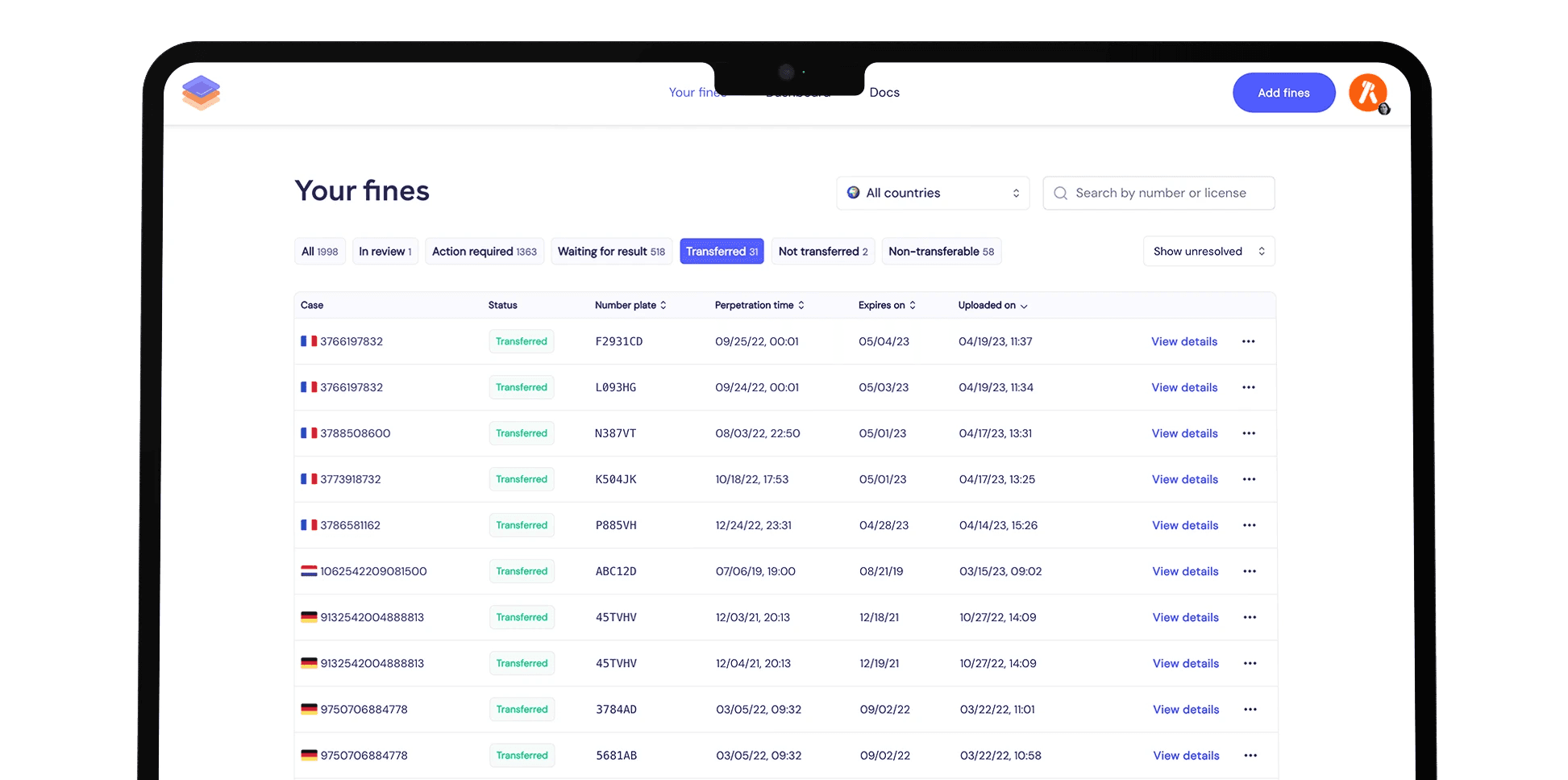Open more options for plate N387VT
Image resolution: width=1568 pixels, height=780 pixels.
coord(1249,433)
